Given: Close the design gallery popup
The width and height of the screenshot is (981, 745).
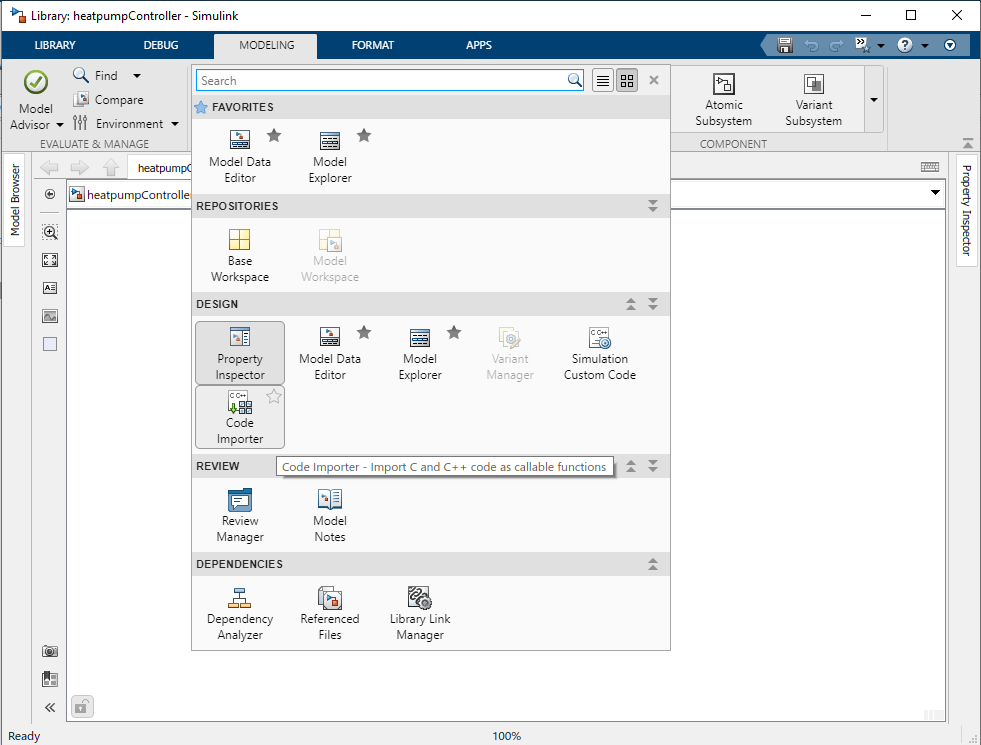Looking at the screenshot, I should click(x=654, y=80).
